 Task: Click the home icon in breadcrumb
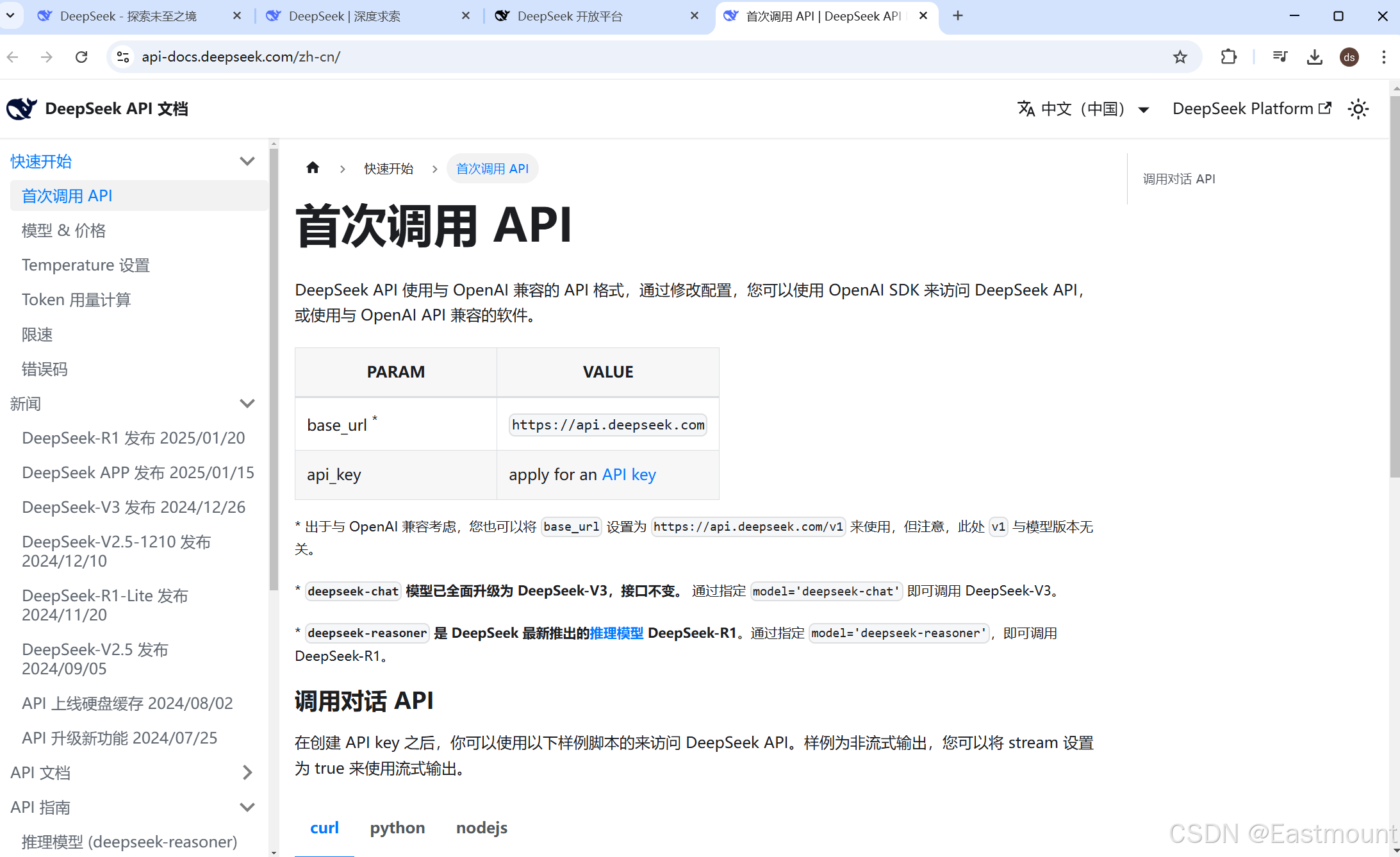313,168
